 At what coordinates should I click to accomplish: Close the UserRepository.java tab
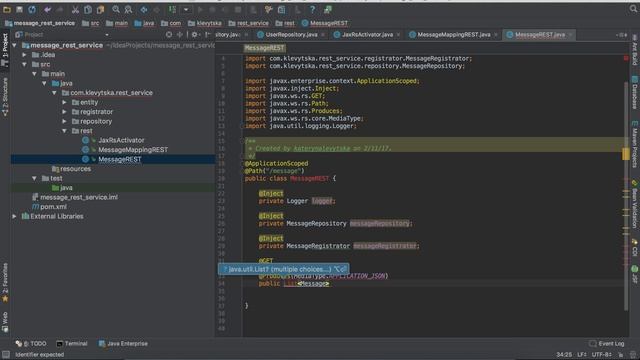pyautogui.click(x=323, y=35)
